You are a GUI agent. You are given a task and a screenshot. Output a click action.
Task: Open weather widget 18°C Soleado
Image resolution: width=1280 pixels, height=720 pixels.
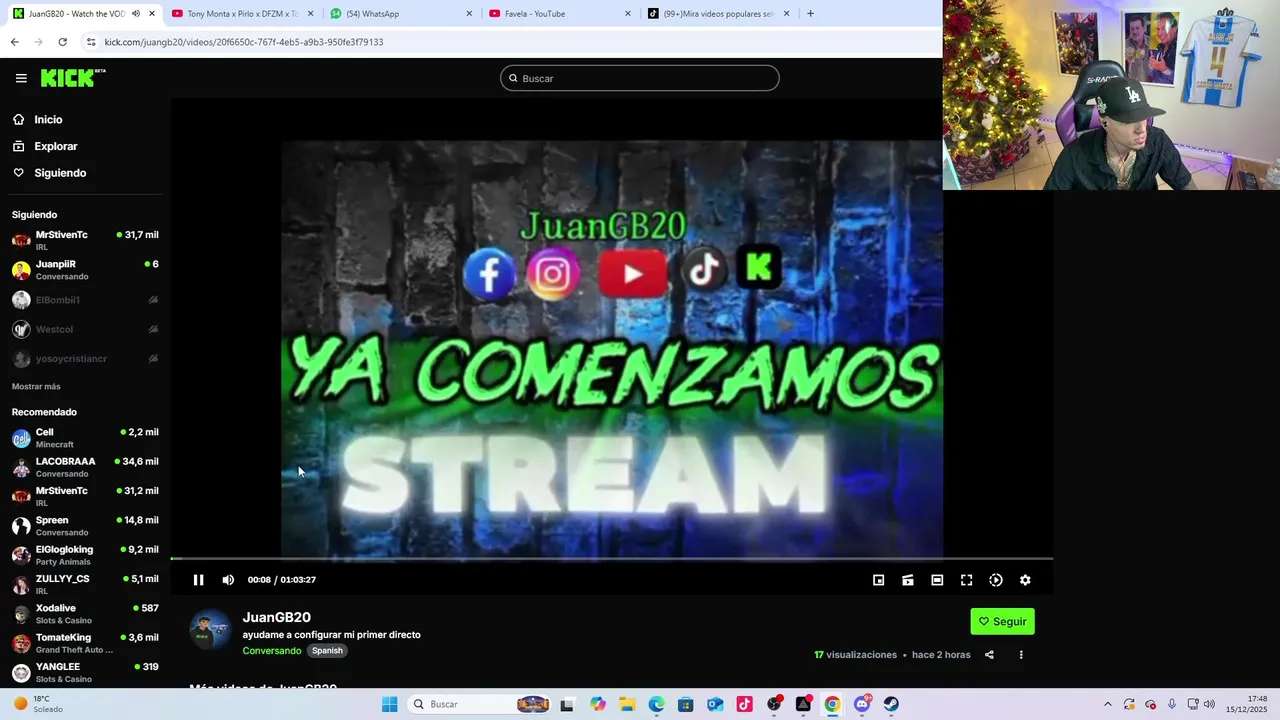pyautogui.click(x=38, y=704)
